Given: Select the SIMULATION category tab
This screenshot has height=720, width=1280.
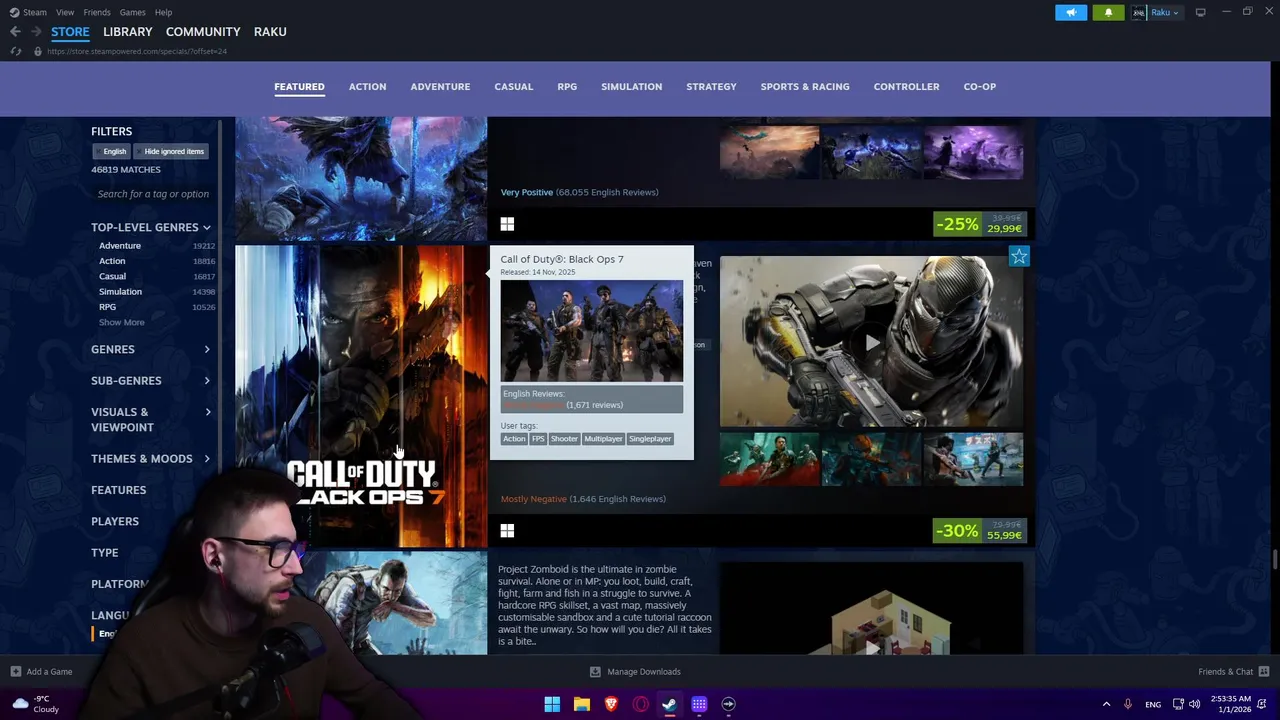Looking at the screenshot, I should point(631,86).
